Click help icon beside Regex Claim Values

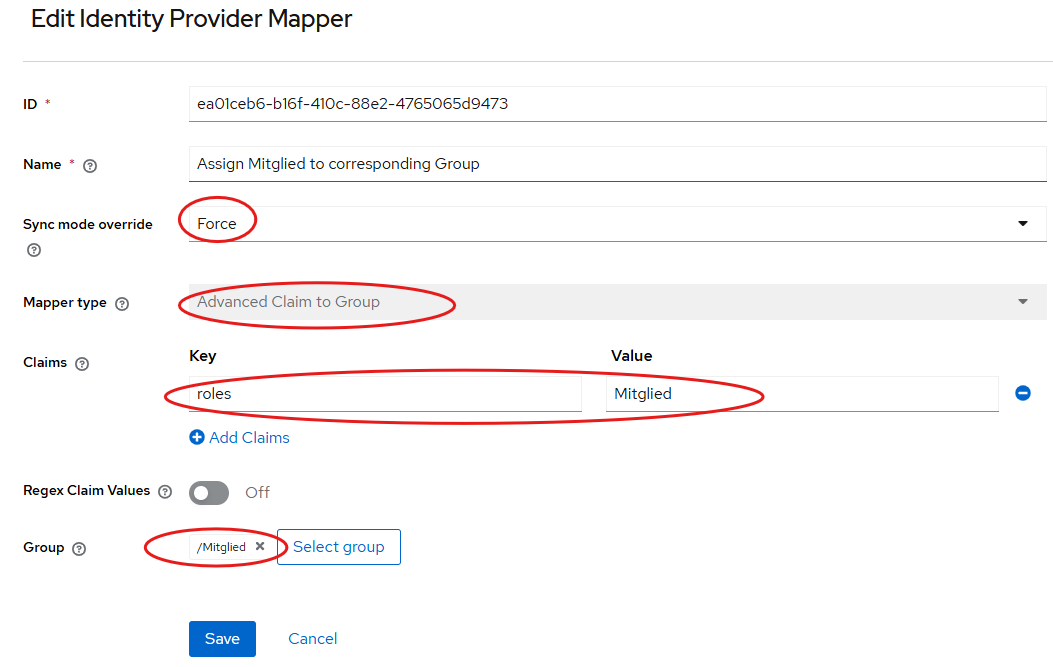click(165, 492)
